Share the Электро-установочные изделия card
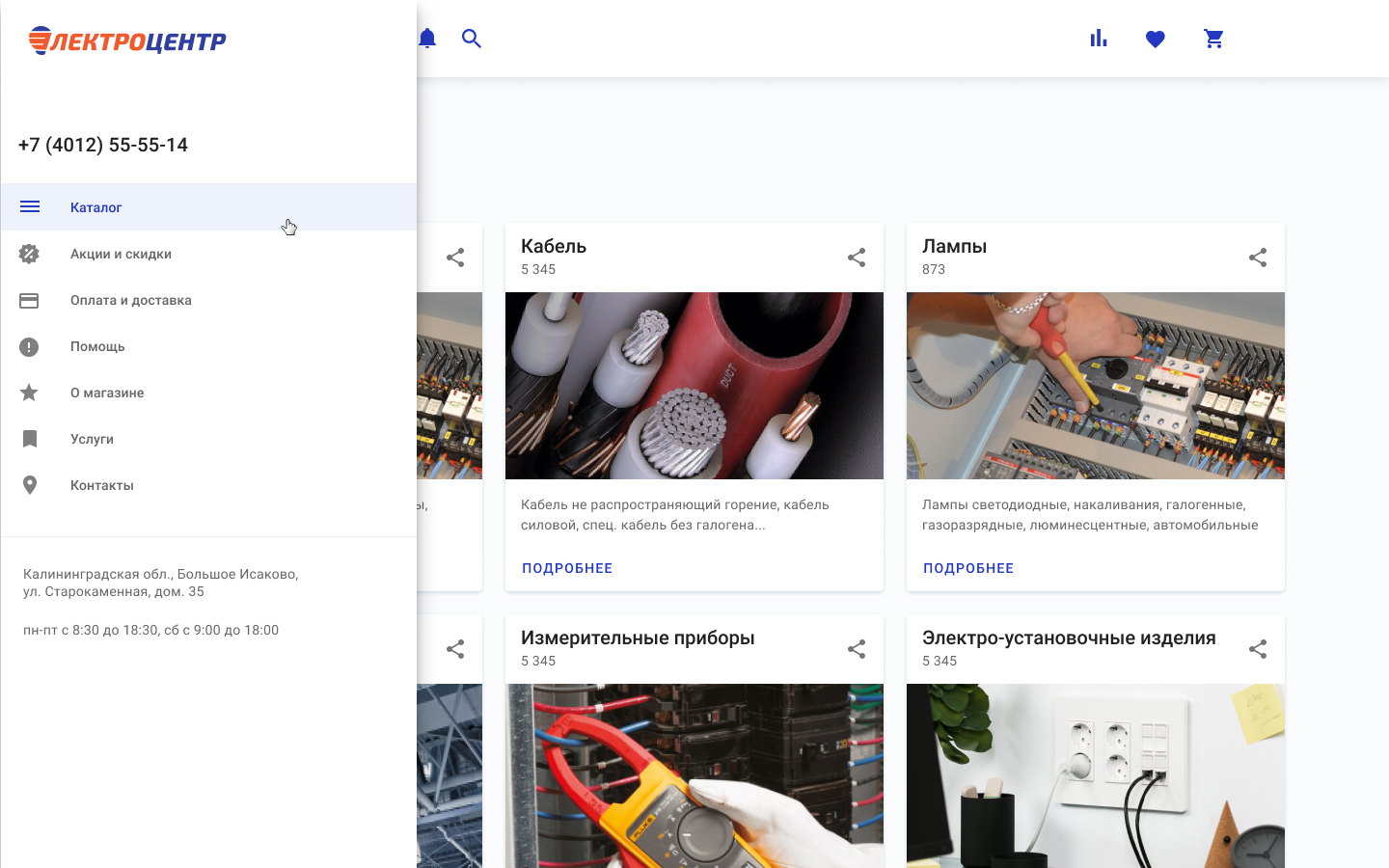Screen dimensions: 1389x868 pos(1258,649)
